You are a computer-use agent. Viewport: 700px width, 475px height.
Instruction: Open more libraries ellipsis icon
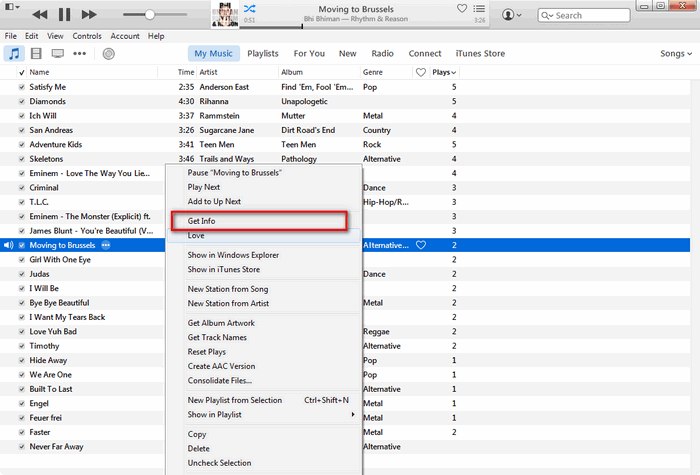[79, 54]
